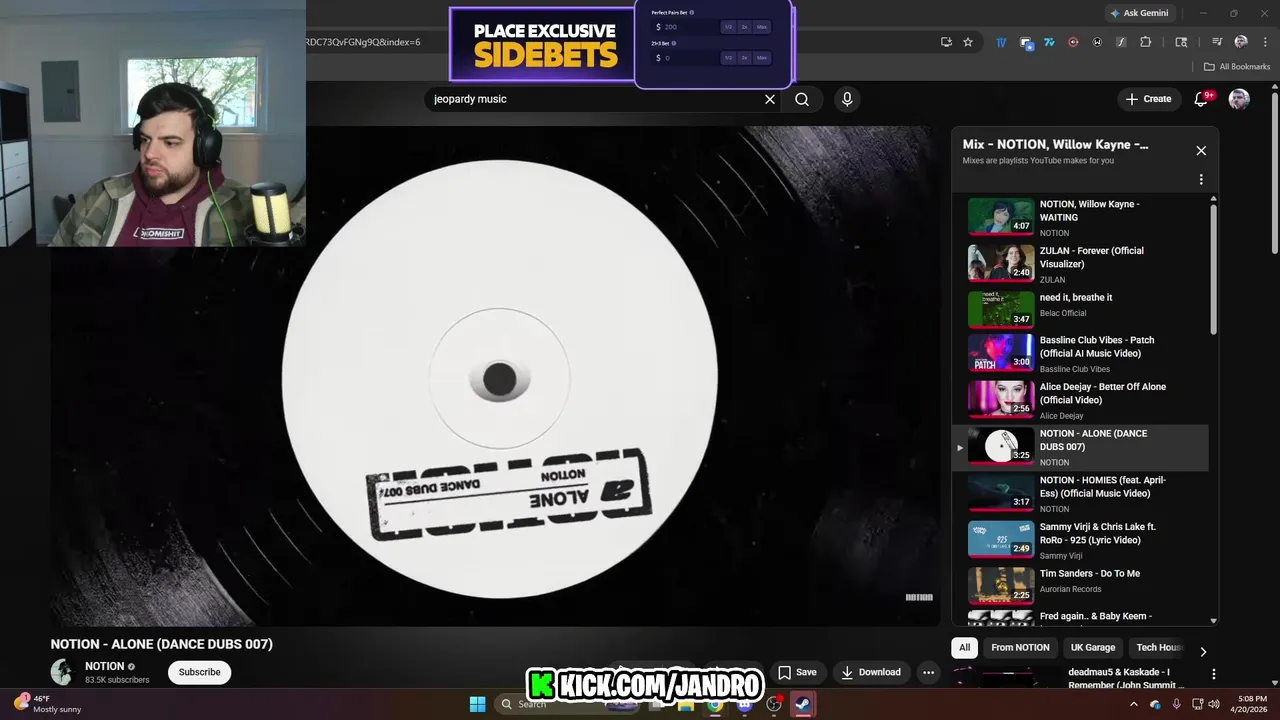The image size is (1280, 720).
Task: Open Chrome from the taskbar
Action: pyautogui.click(x=715, y=704)
